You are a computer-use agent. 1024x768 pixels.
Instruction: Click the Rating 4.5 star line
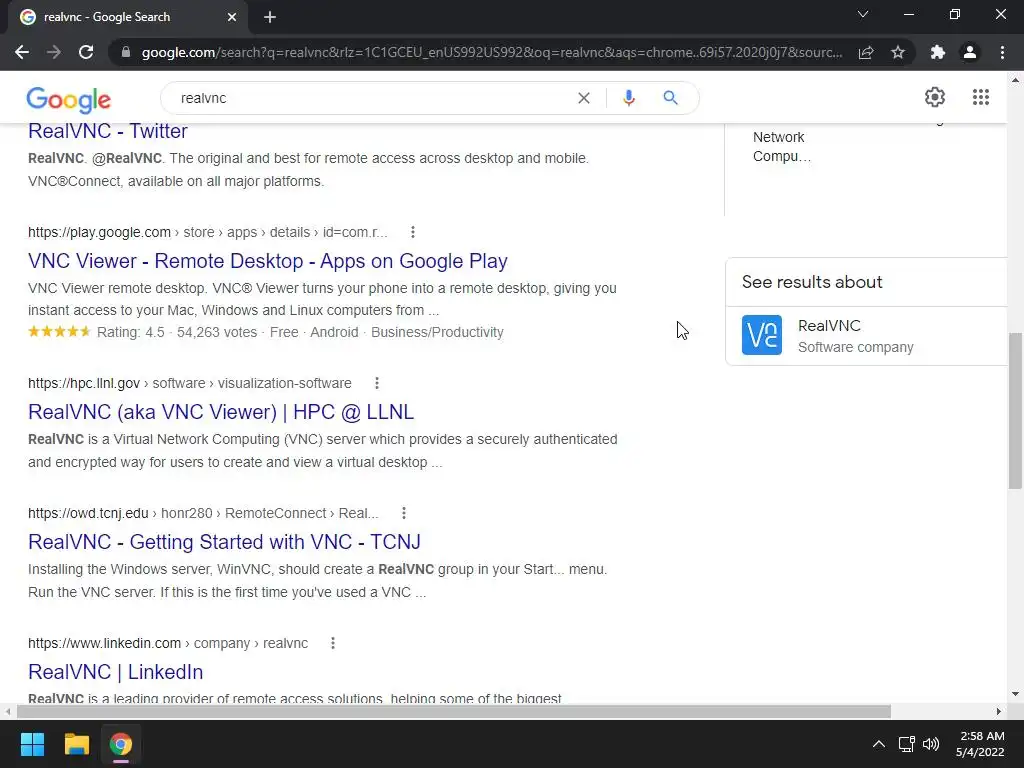pos(266,332)
